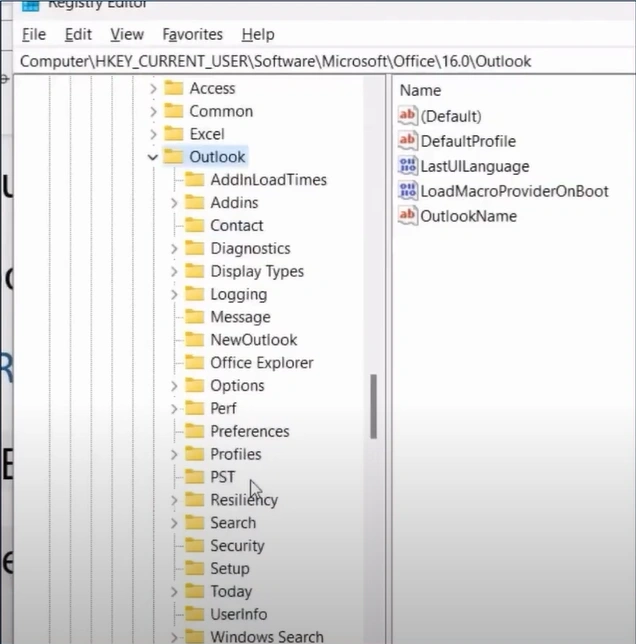Click the Diagnostics folder icon
This screenshot has width=636, height=644.
click(194, 248)
